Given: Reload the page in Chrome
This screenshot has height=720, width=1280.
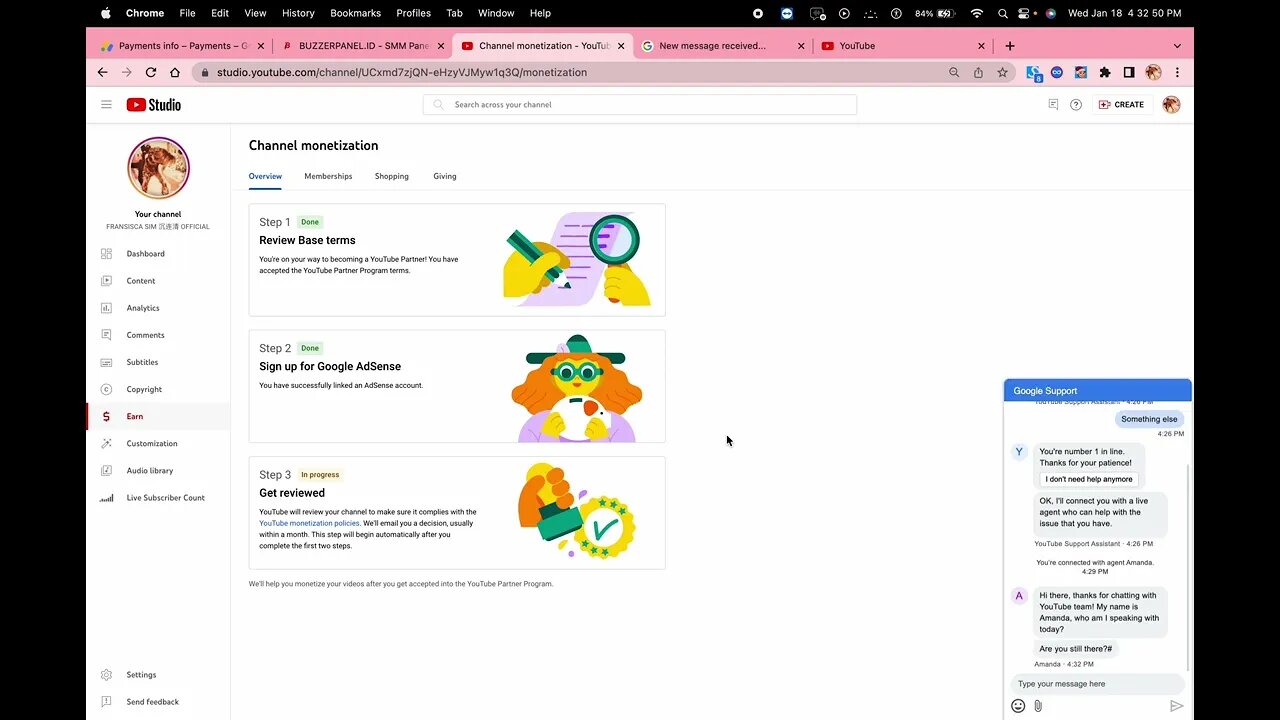Looking at the screenshot, I should click(151, 72).
